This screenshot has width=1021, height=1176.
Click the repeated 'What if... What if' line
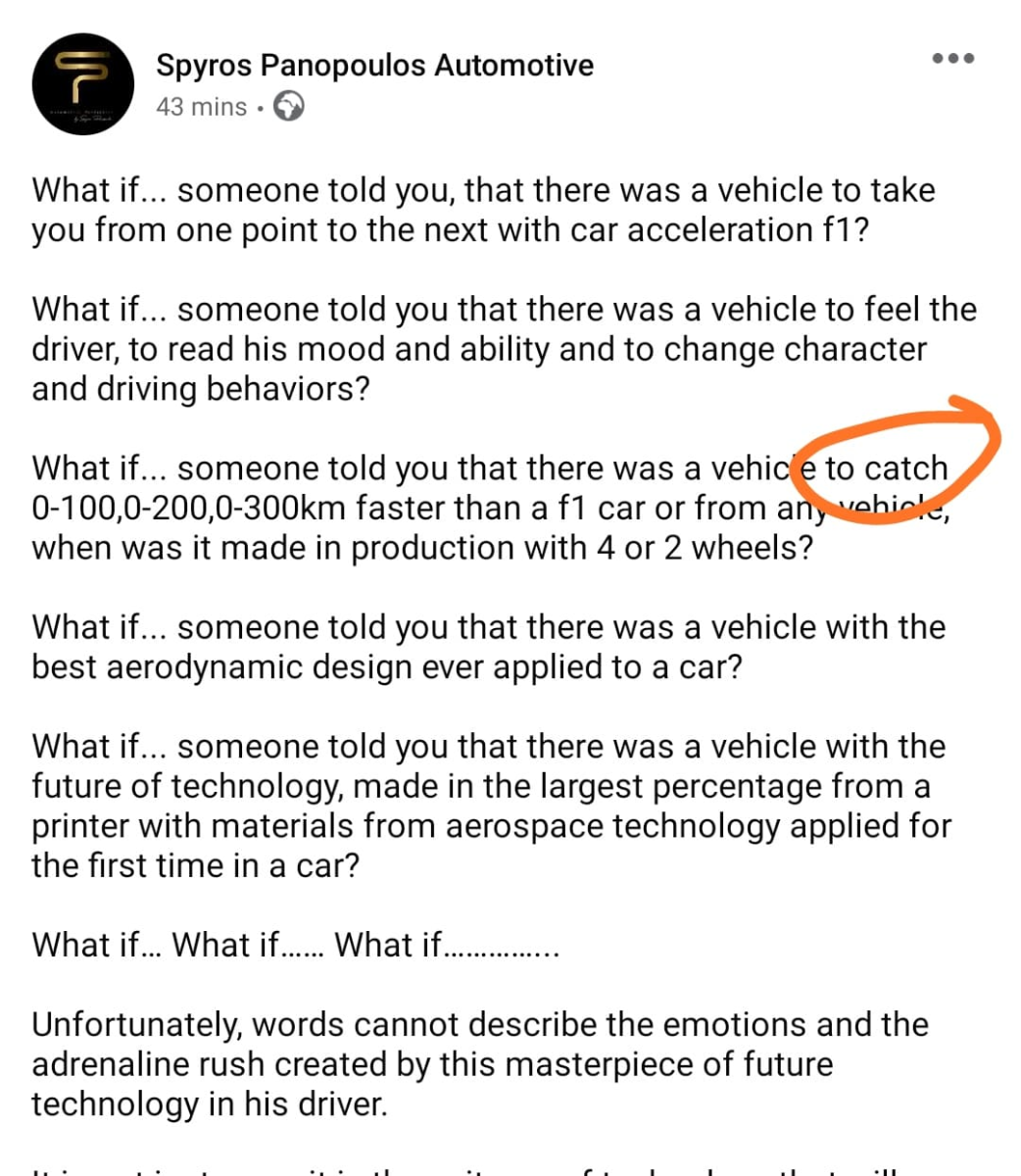coord(296,945)
